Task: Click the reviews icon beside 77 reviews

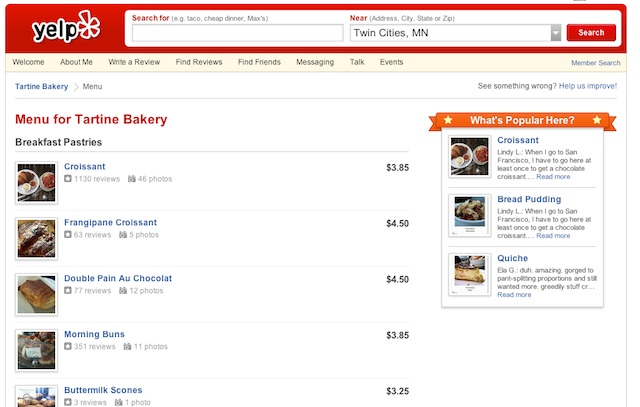Action: [68, 291]
